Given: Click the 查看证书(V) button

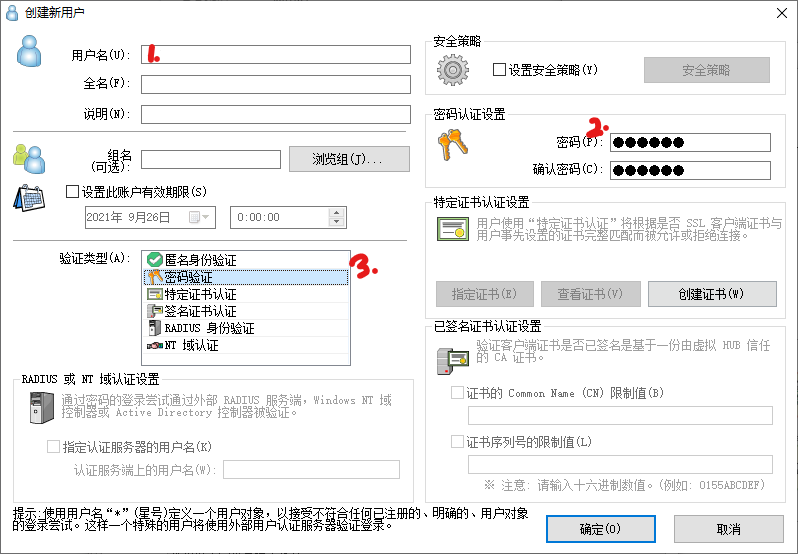Looking at the screenshot, I should click(590, 294).
